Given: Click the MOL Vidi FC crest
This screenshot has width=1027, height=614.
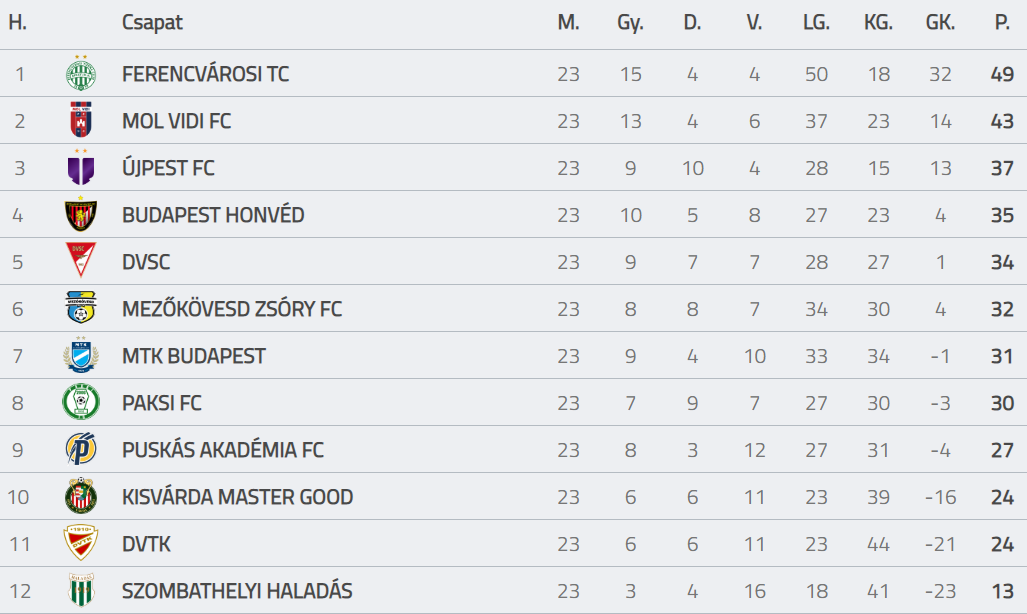Looking at the screenshot, I should (81, 120).
